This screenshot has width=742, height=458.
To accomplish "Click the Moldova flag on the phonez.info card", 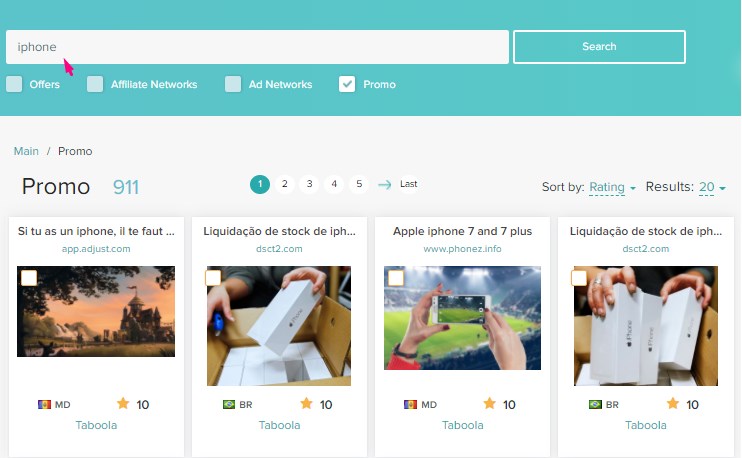I will [410, 405].
